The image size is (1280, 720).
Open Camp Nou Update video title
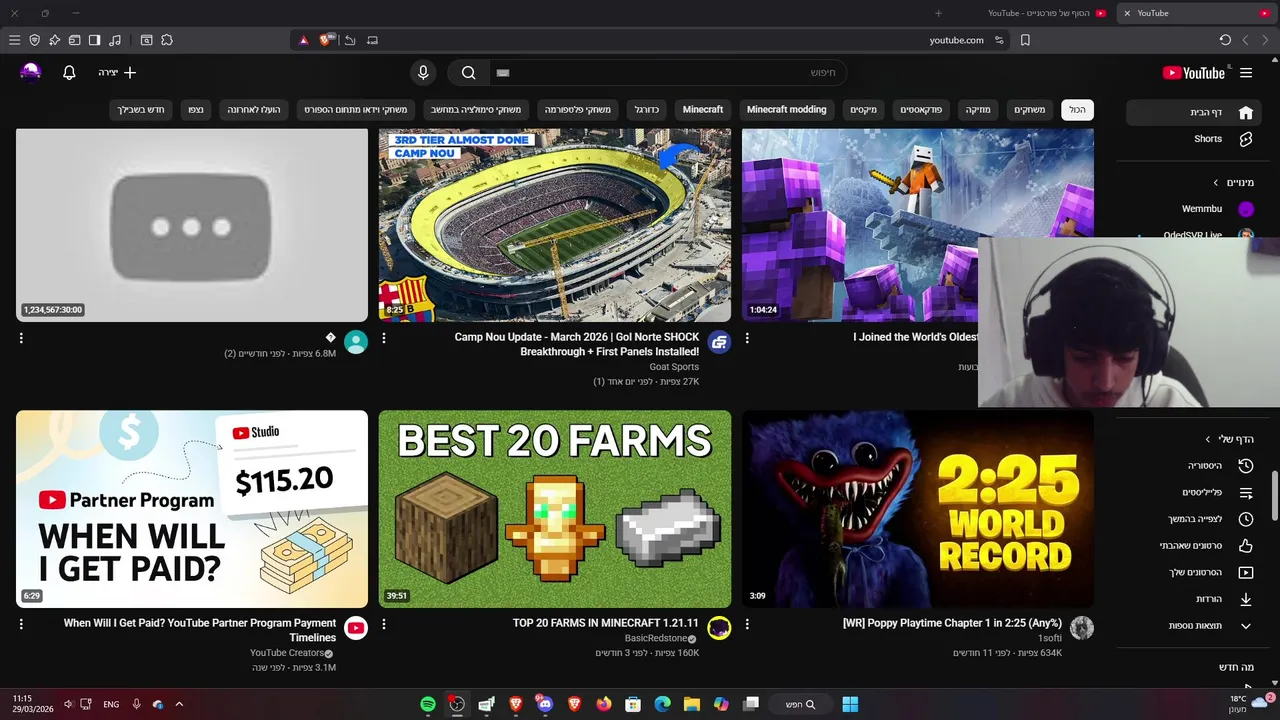pos(577,344)
